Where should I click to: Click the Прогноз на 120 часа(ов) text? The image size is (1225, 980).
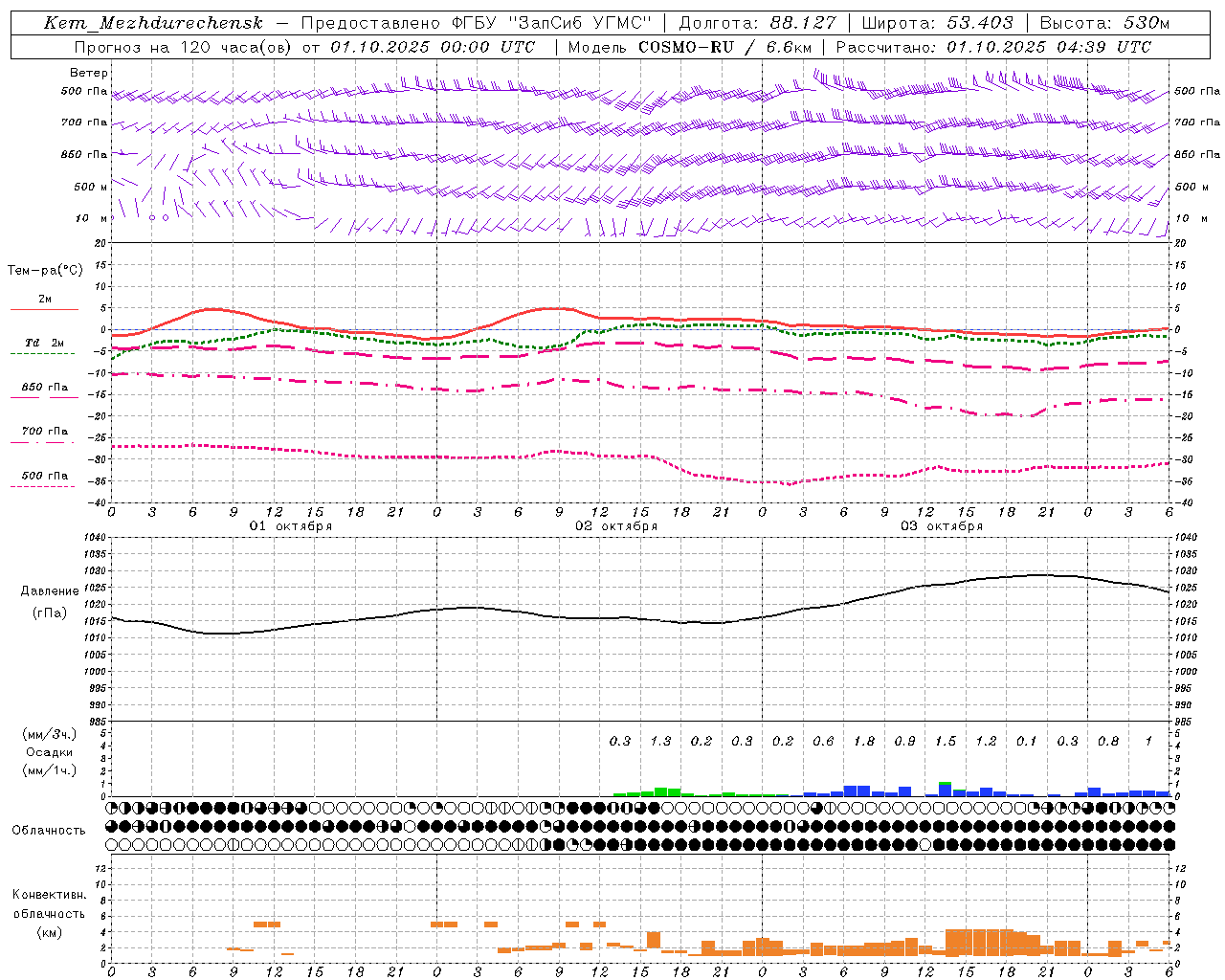click(x=184, y=47)
